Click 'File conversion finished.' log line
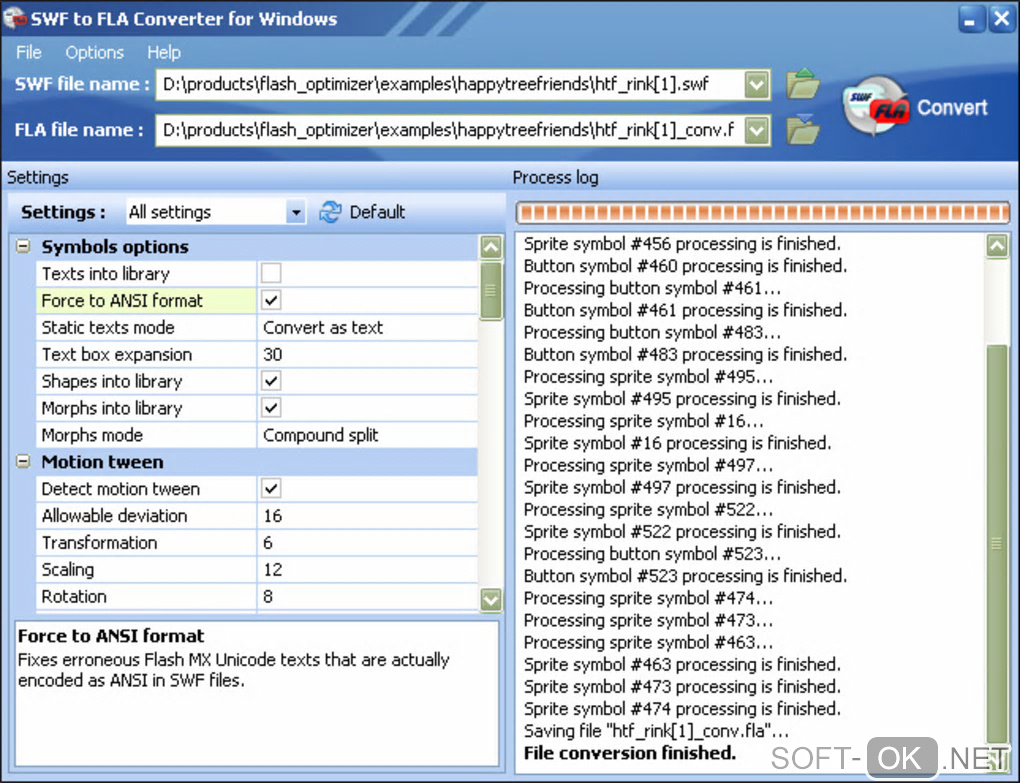The height and width of the screenshot is (783, 1020). tap(630, 753)
